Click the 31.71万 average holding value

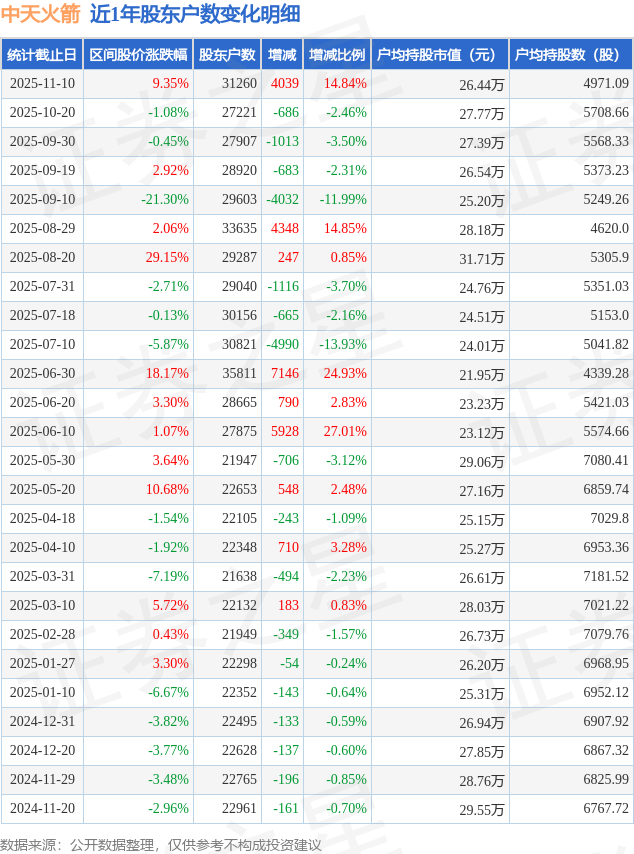click(482, 259)
